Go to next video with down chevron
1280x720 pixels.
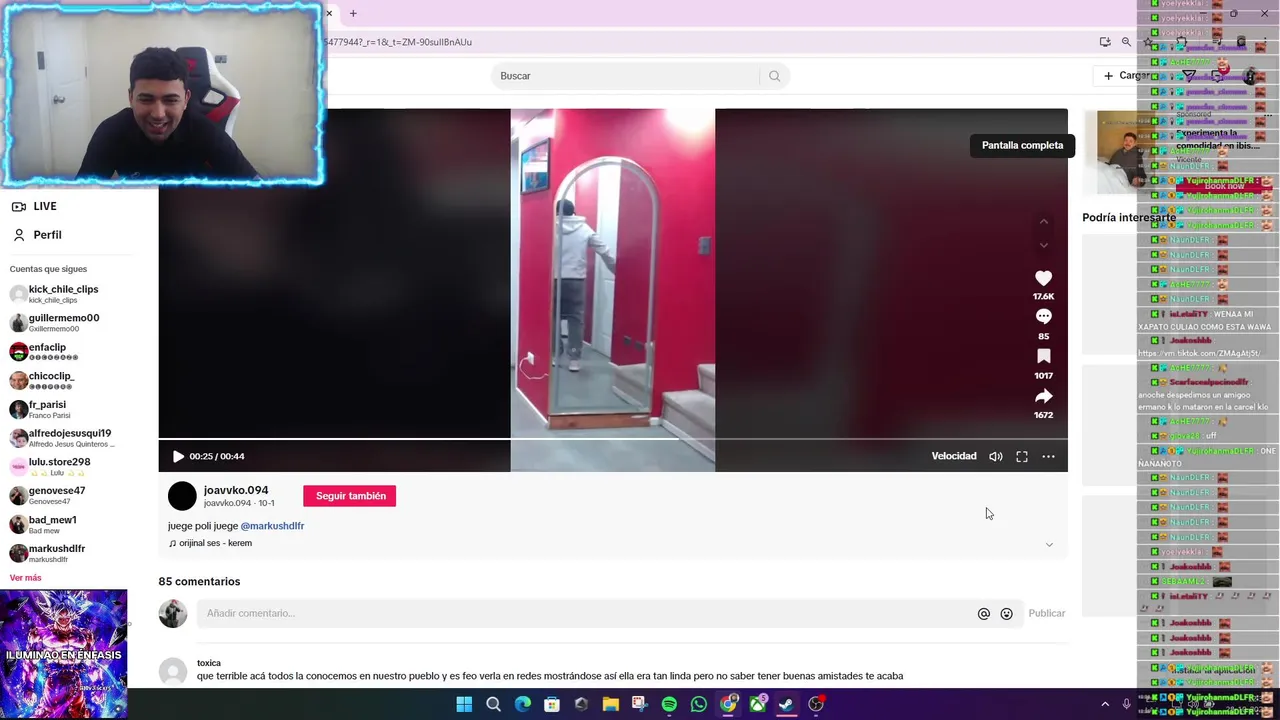point(1044,245)
